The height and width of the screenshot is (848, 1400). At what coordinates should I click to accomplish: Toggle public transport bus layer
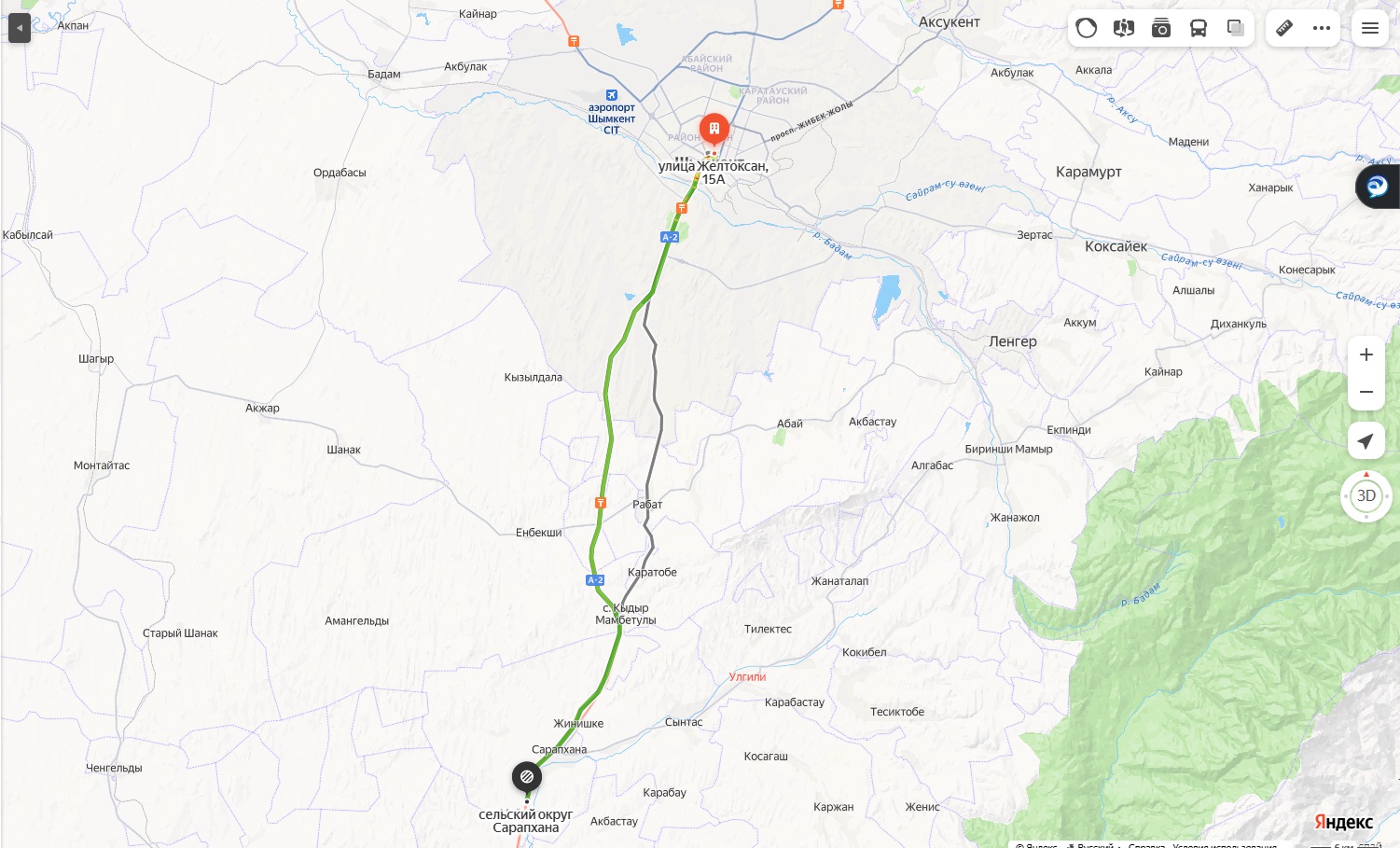[x=1199, y=28]
